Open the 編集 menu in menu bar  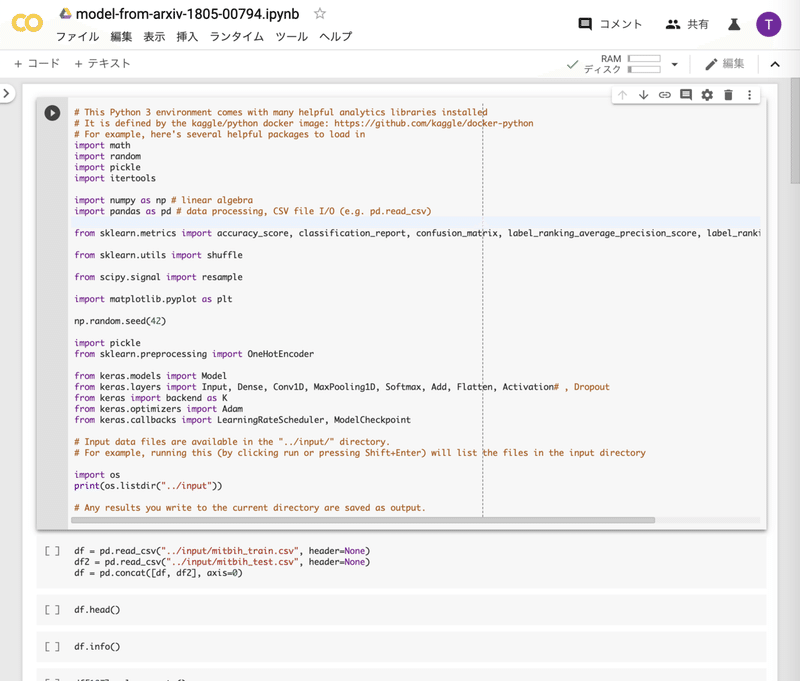(121, 37)
